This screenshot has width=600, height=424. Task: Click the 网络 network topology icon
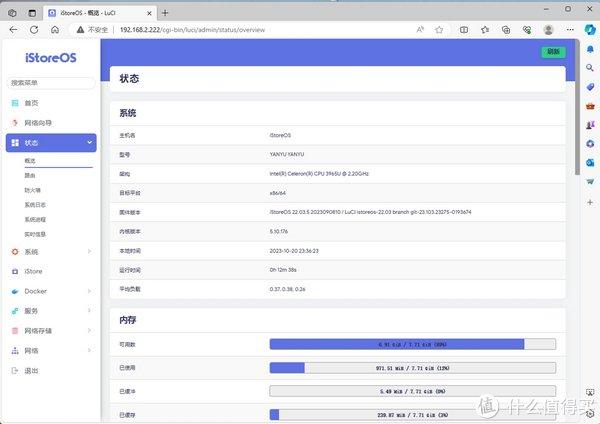tap(15, 351)
